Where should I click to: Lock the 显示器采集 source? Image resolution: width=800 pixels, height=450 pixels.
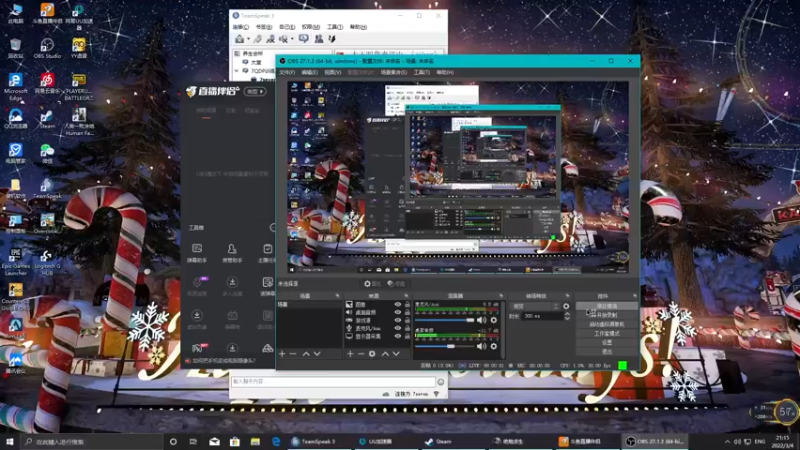[x=407, y=336]
